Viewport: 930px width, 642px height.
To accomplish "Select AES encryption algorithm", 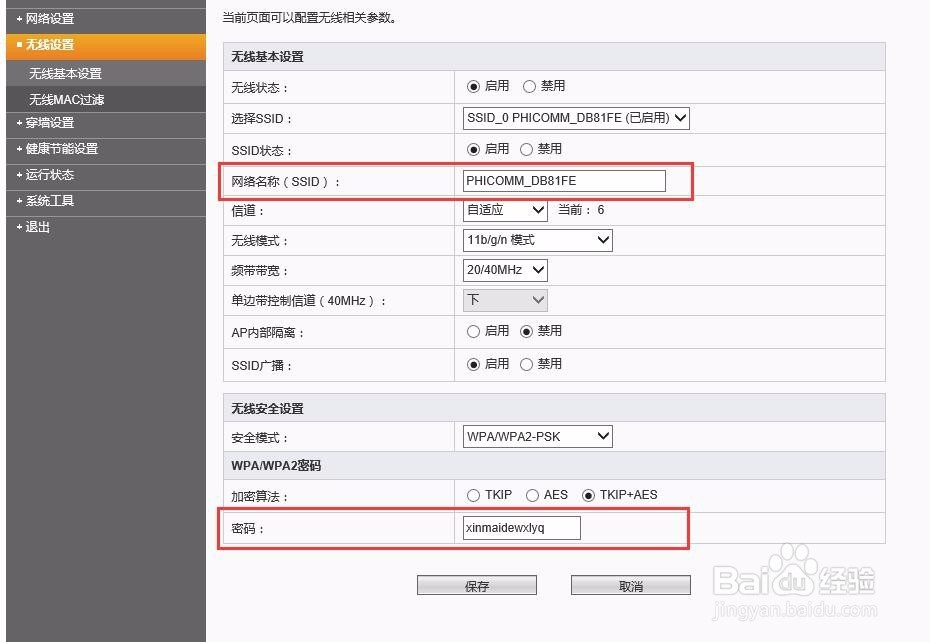I will (531, 494).
